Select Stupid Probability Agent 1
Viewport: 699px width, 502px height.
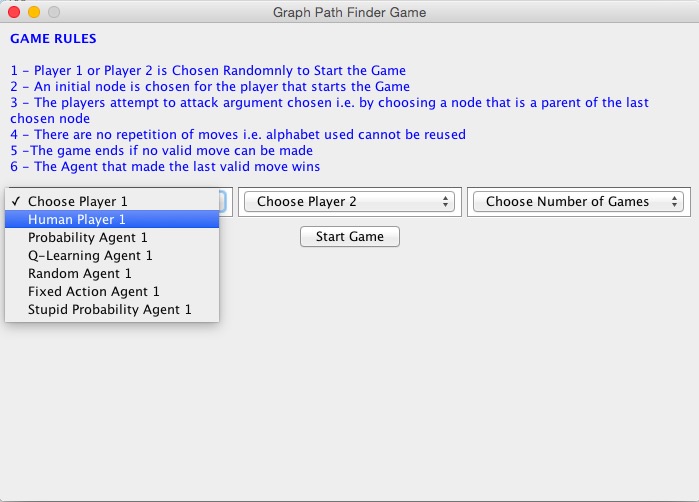click(x=110, y=310)
